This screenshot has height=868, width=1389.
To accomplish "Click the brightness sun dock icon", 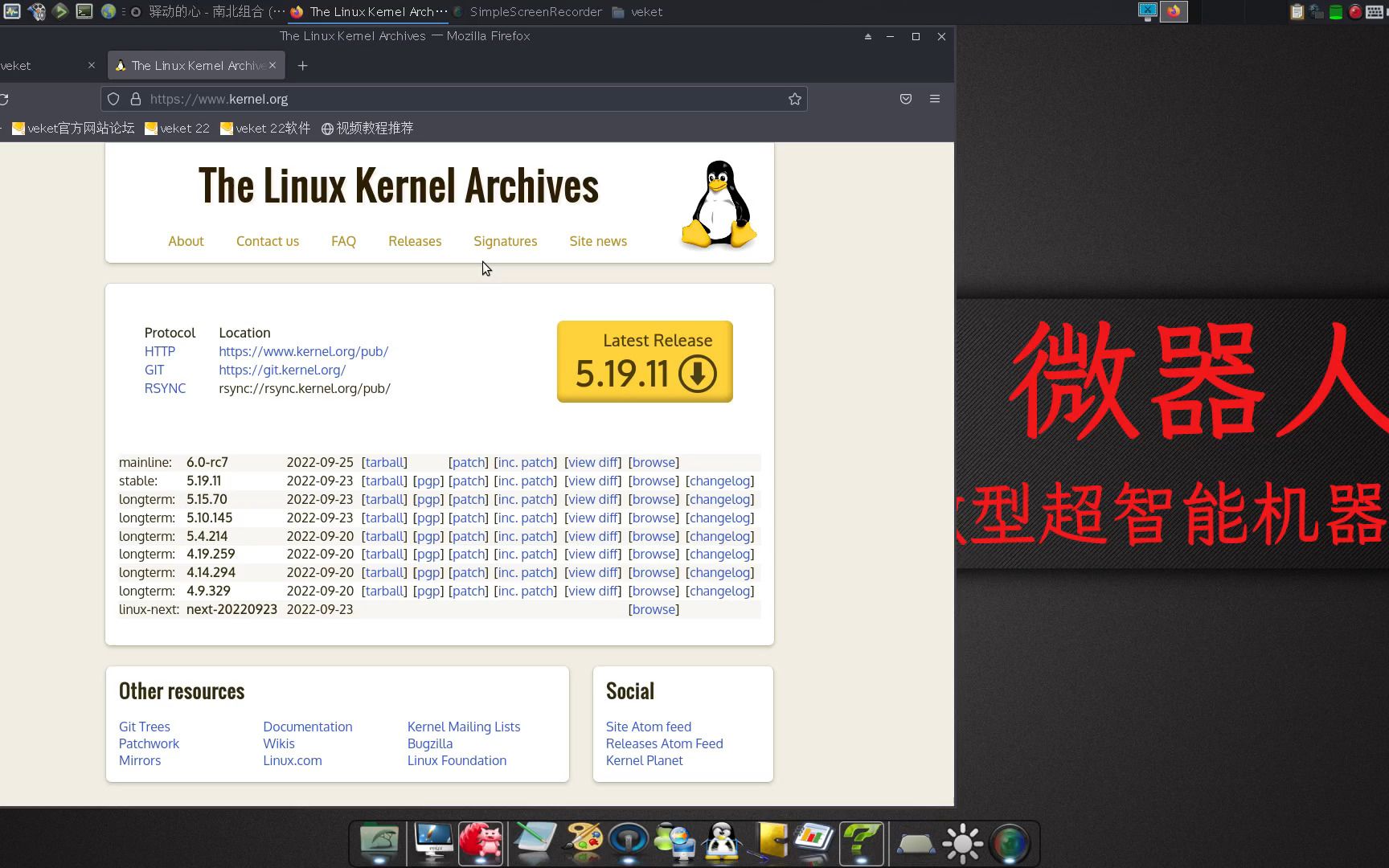I will 962,843.
